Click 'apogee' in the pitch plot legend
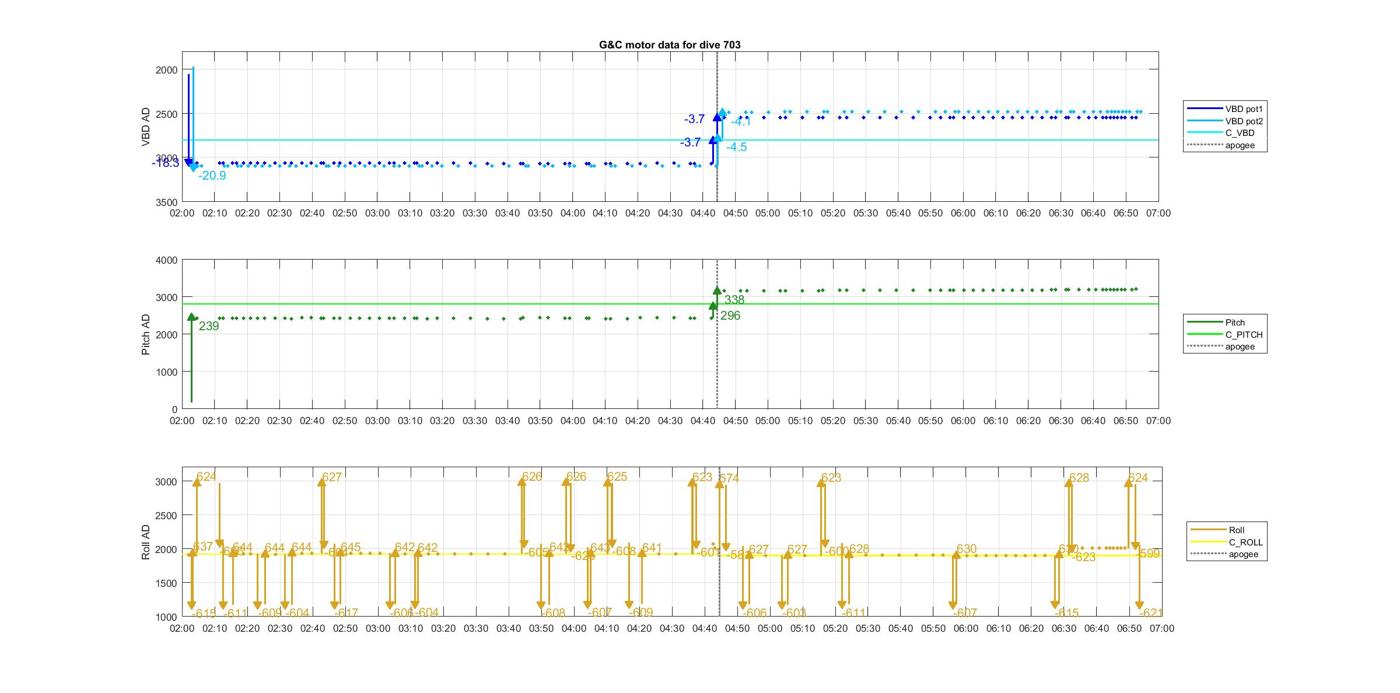Viewport: 1400px width, 693px height. [x=1241, y=347]
